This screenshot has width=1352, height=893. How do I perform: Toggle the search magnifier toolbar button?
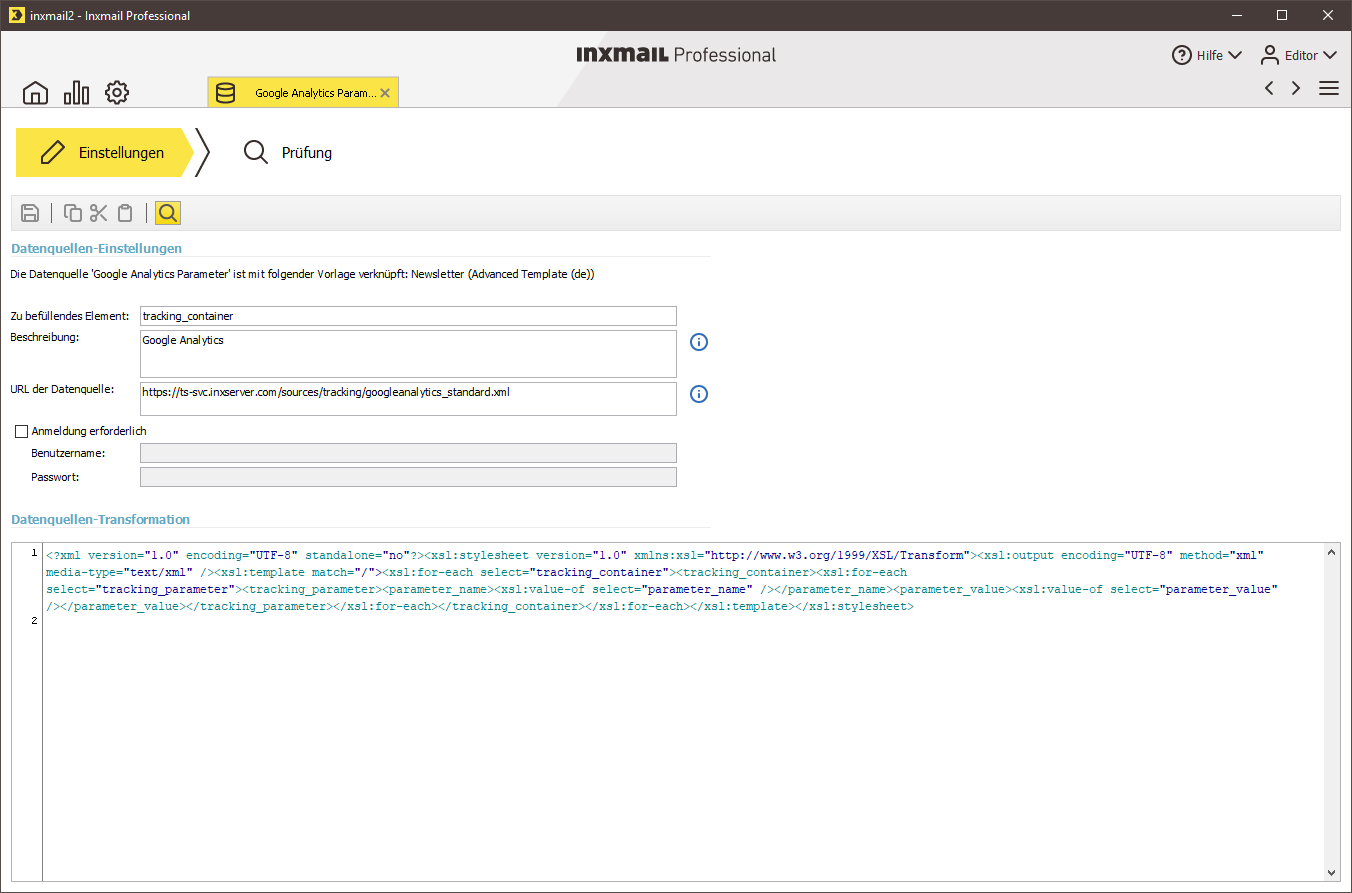pyautogui.click(x=168, y=212)
